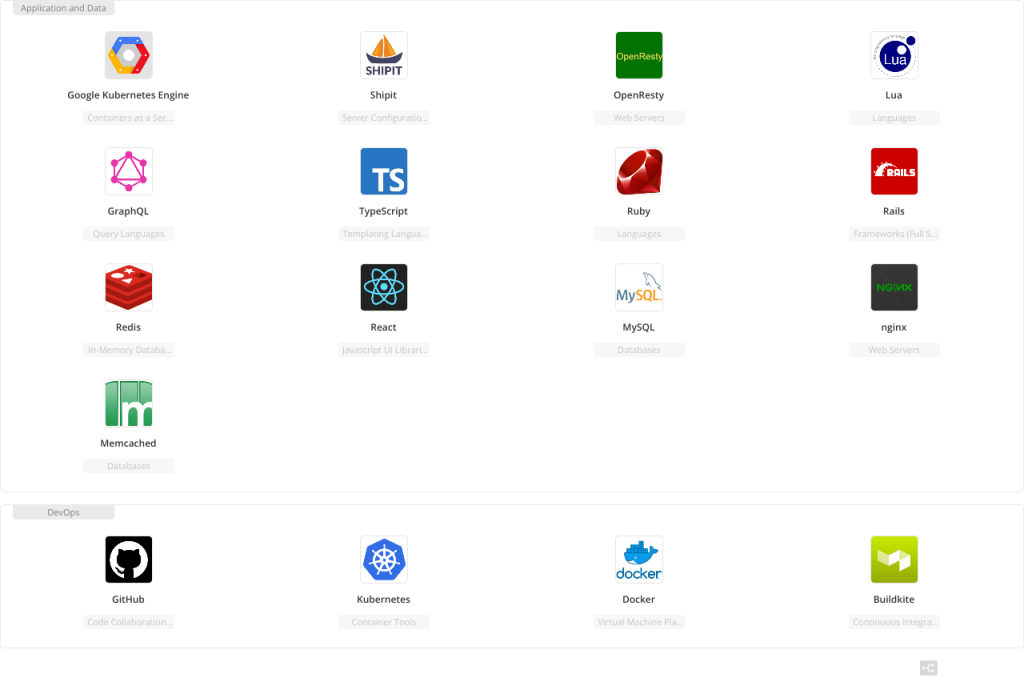Image resolution: width=1024 pixels, height=686 pixels.
Task: Click the 'Server Configuratio...' category tag
Action: tap(384, 118)
